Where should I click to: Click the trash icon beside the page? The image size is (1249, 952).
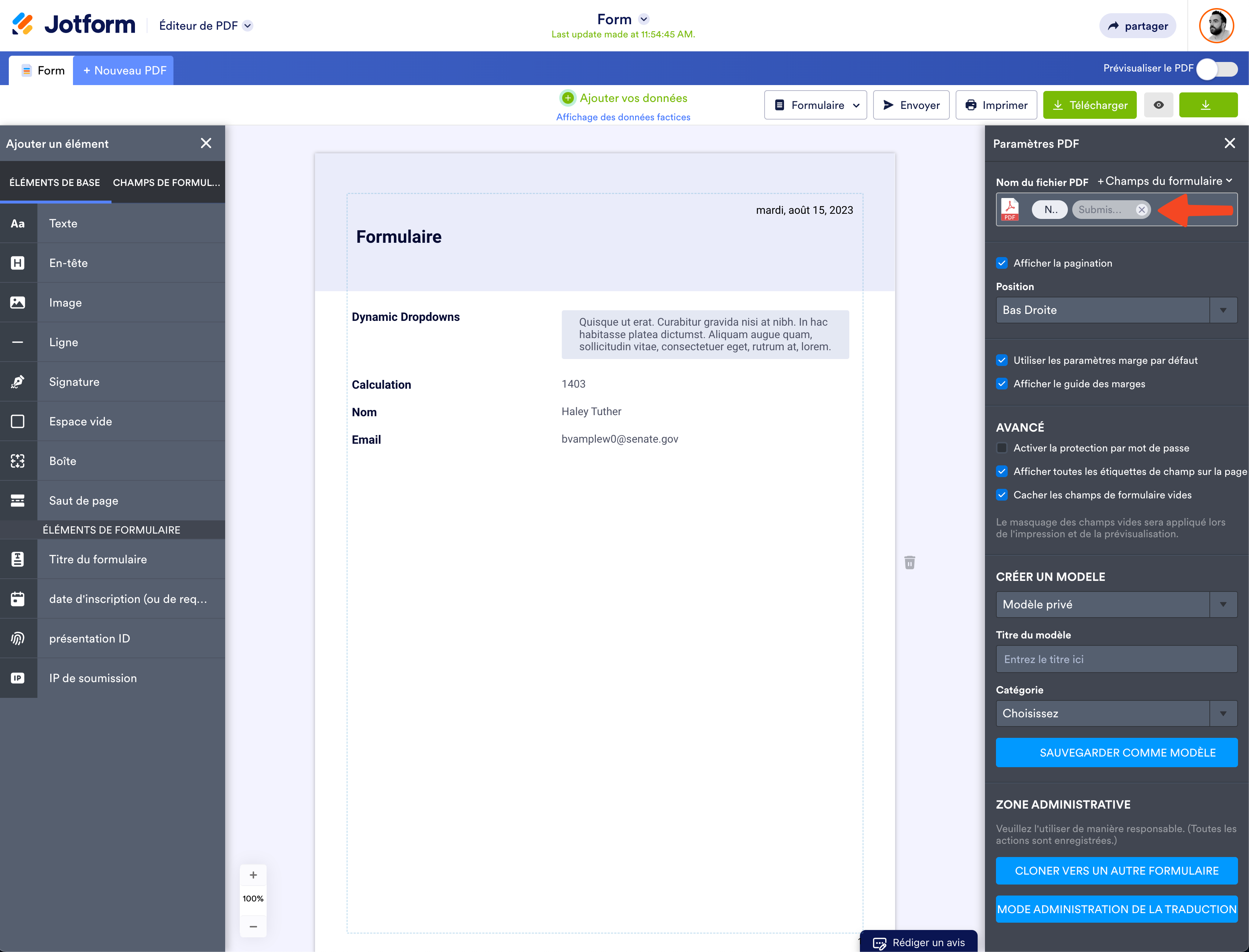[909, 562]
